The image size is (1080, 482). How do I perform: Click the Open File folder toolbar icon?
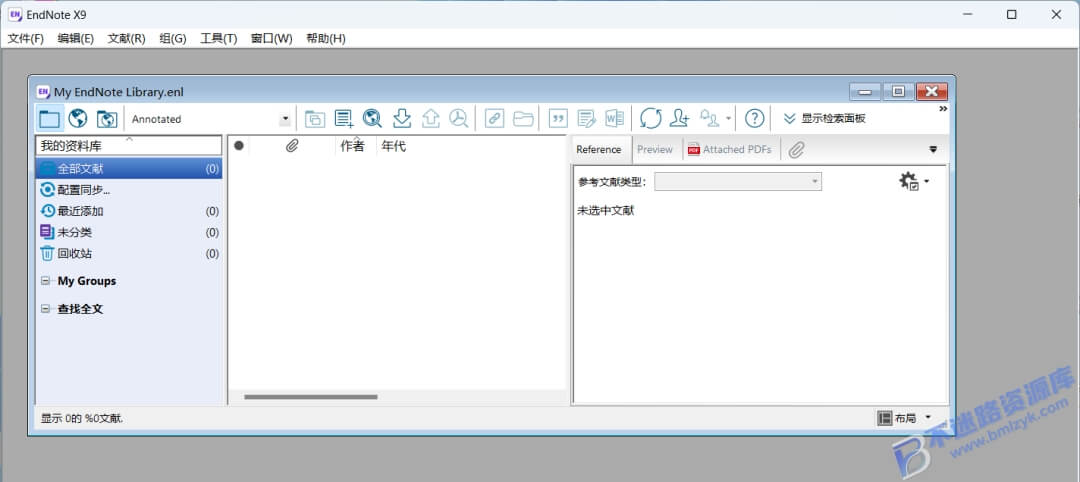(x=523, y=118)
